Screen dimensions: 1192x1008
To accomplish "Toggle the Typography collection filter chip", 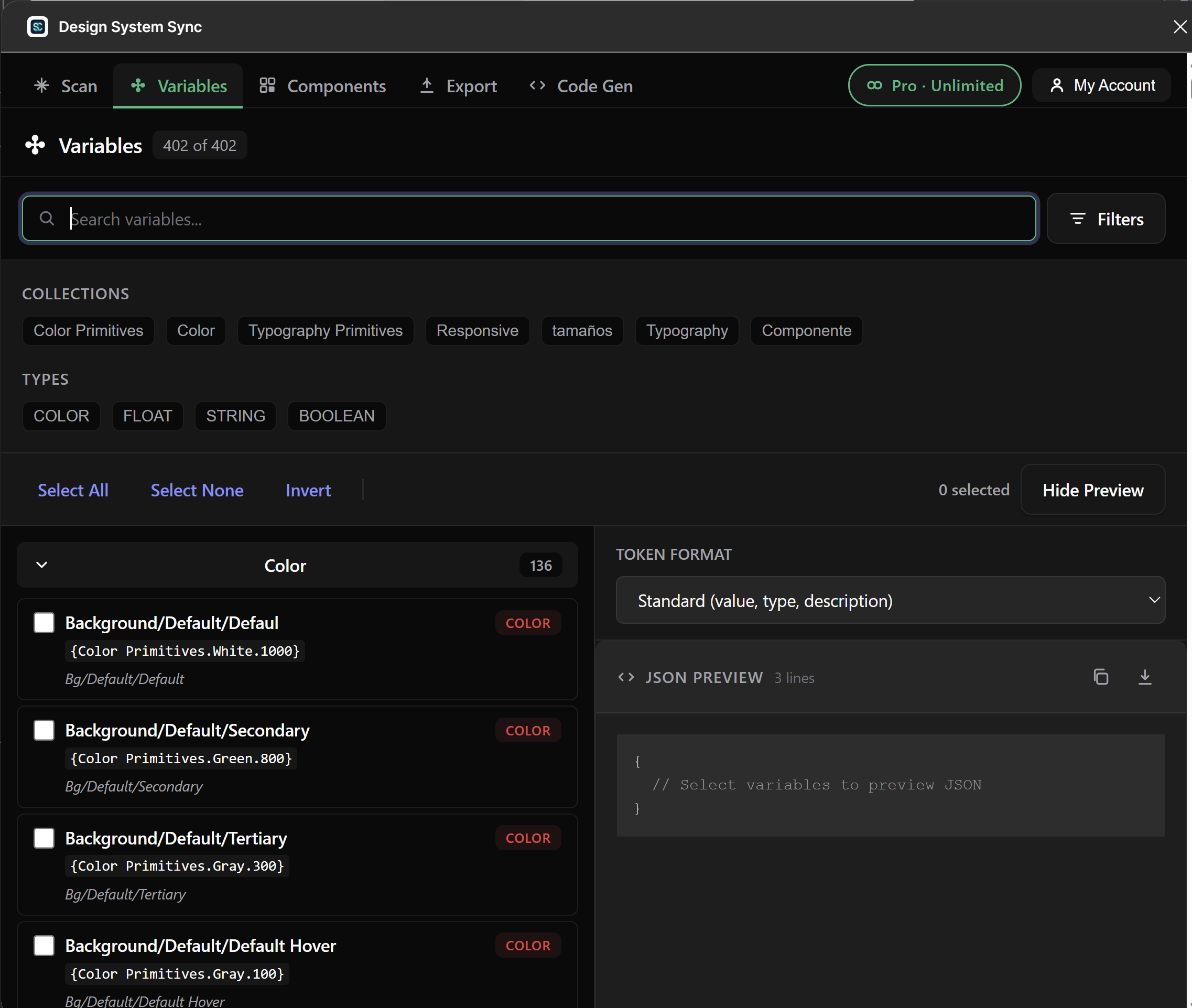I will coord(687,331).
